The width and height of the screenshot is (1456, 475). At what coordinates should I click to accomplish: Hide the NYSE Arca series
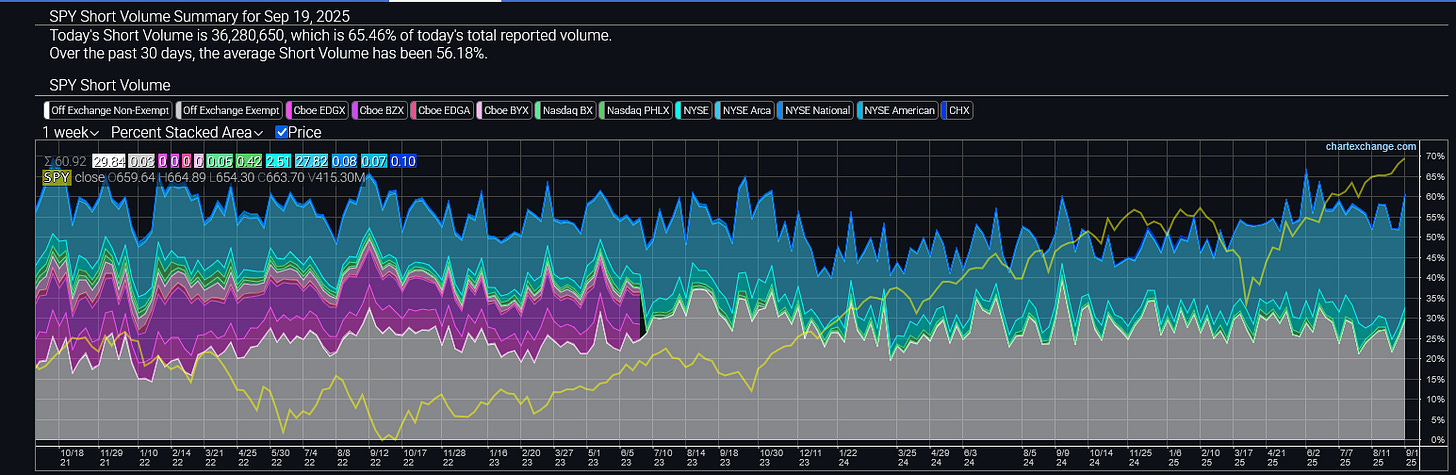[746, 111]
